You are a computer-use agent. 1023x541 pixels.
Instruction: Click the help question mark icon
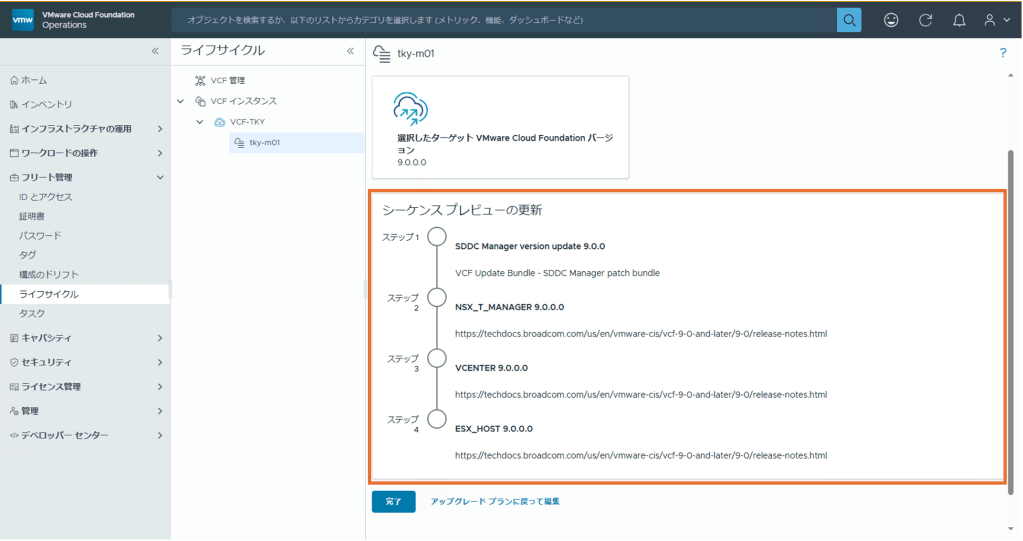(x=1003, y=53)
